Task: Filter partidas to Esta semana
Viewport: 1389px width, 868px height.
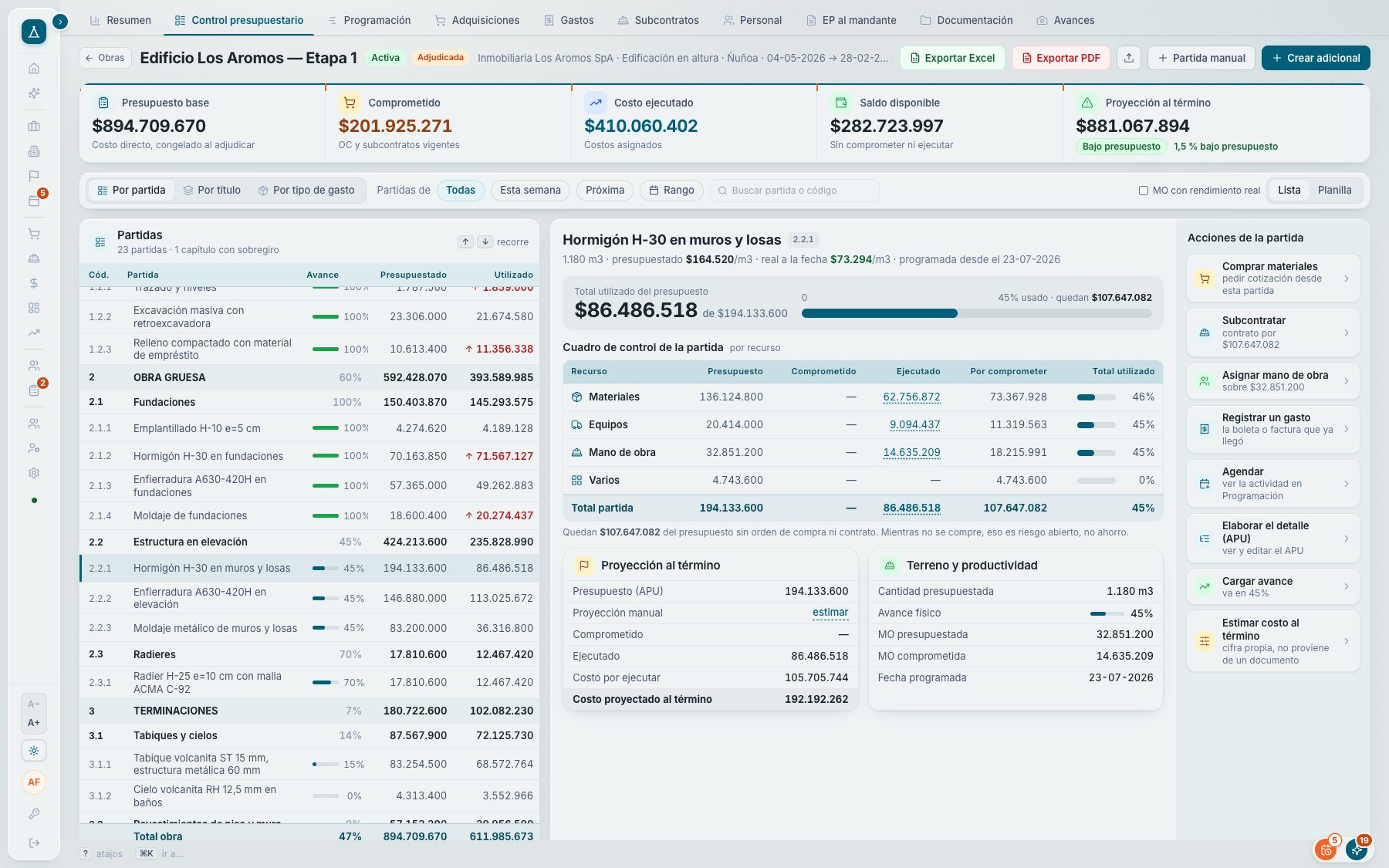Action: coord(530,191)
